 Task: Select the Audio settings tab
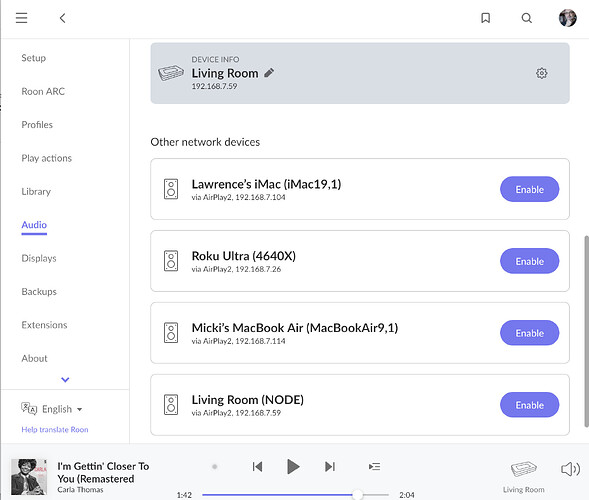tap(34, 225)
